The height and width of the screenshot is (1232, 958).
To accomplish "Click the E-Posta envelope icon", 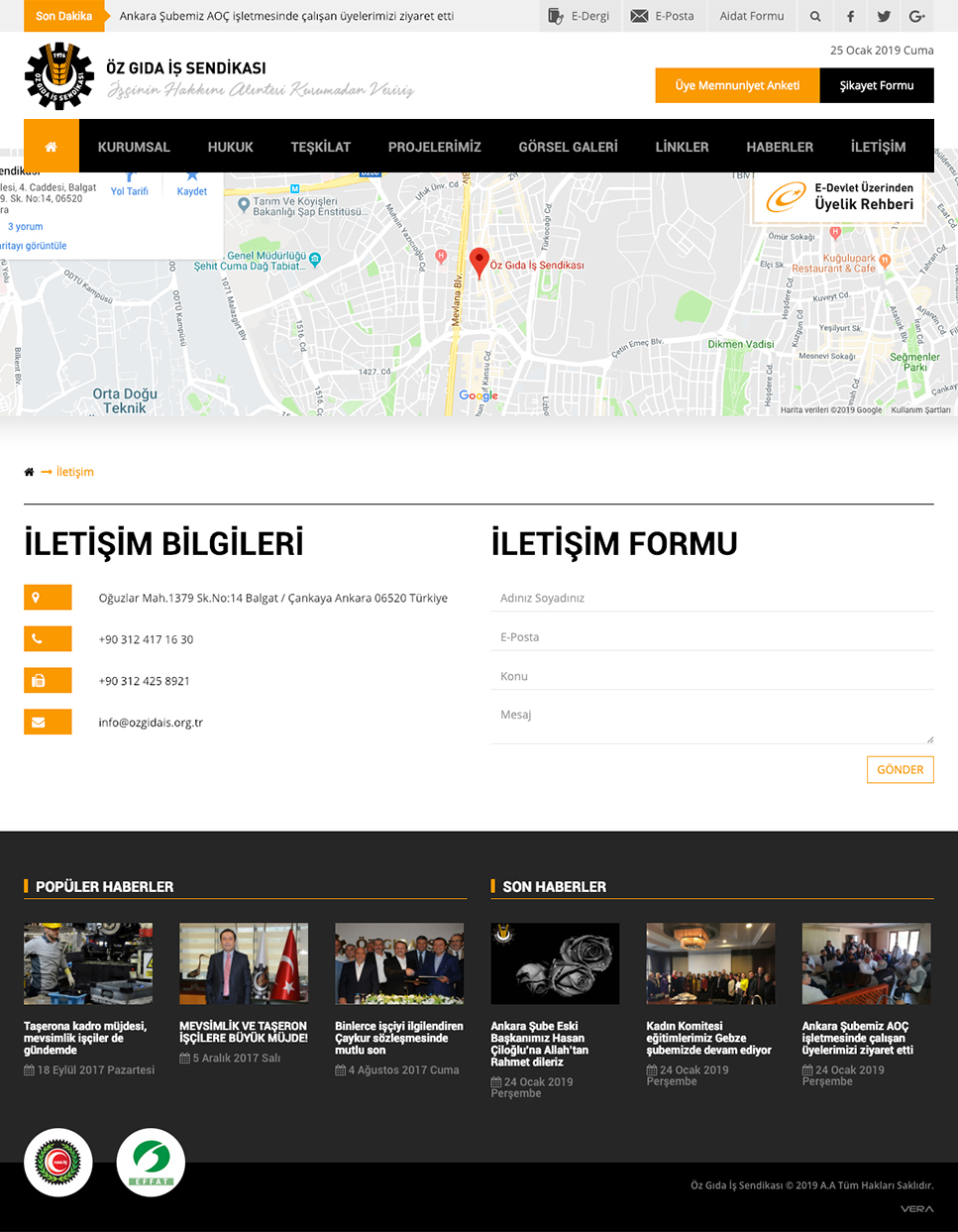I will [x=640, y=16].
